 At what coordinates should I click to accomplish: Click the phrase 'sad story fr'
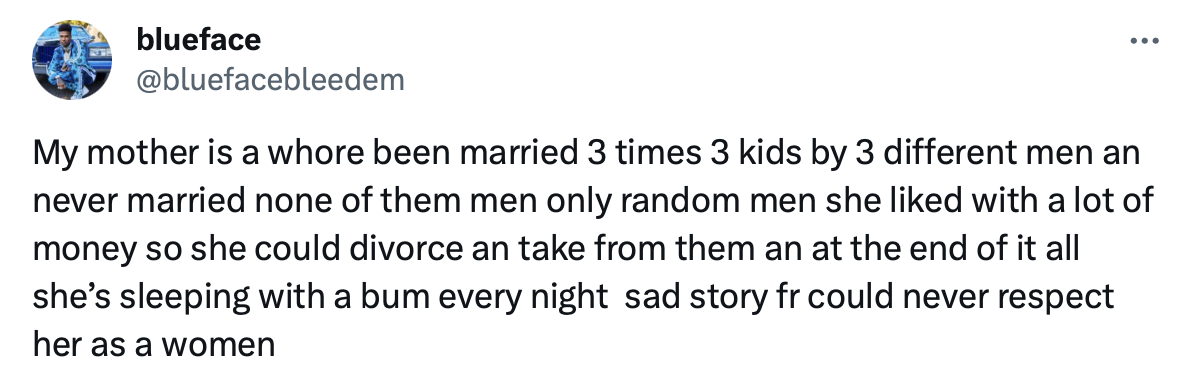tap(711, 297)
